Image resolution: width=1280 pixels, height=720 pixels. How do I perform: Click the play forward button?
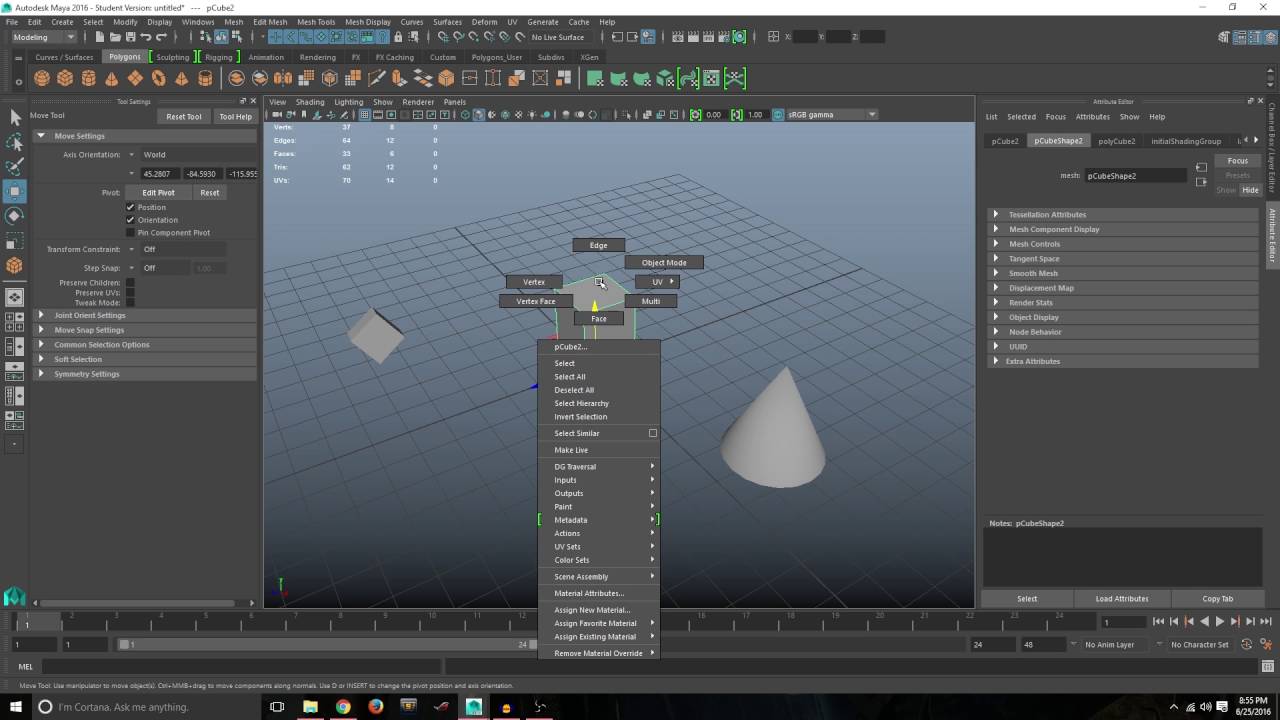point(1219,622)
